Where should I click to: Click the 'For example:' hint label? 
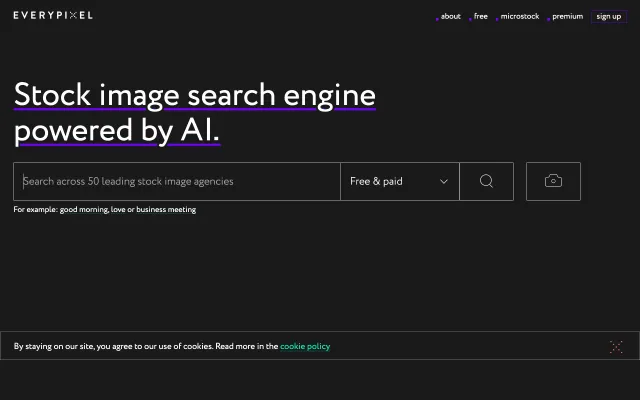(x=35, y=210)
